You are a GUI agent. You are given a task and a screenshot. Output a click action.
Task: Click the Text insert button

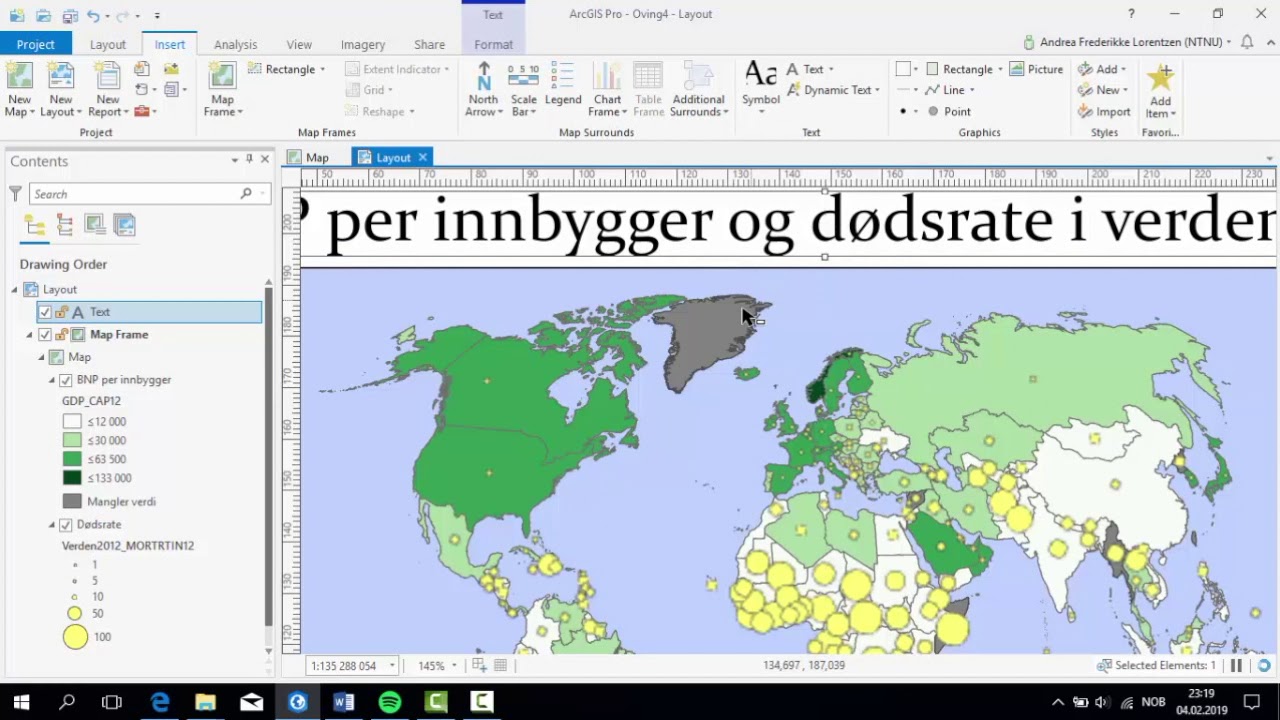[x=811, y=69]
